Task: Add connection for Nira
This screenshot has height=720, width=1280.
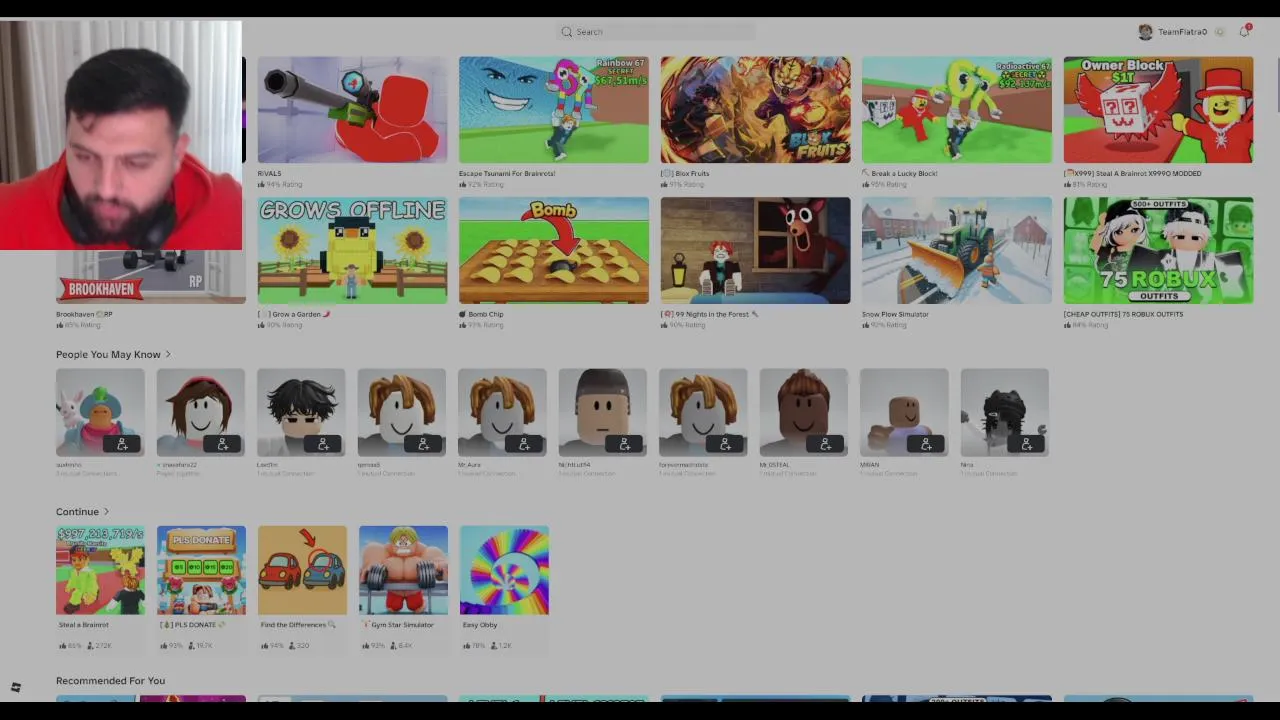Action: point(1027,444)
